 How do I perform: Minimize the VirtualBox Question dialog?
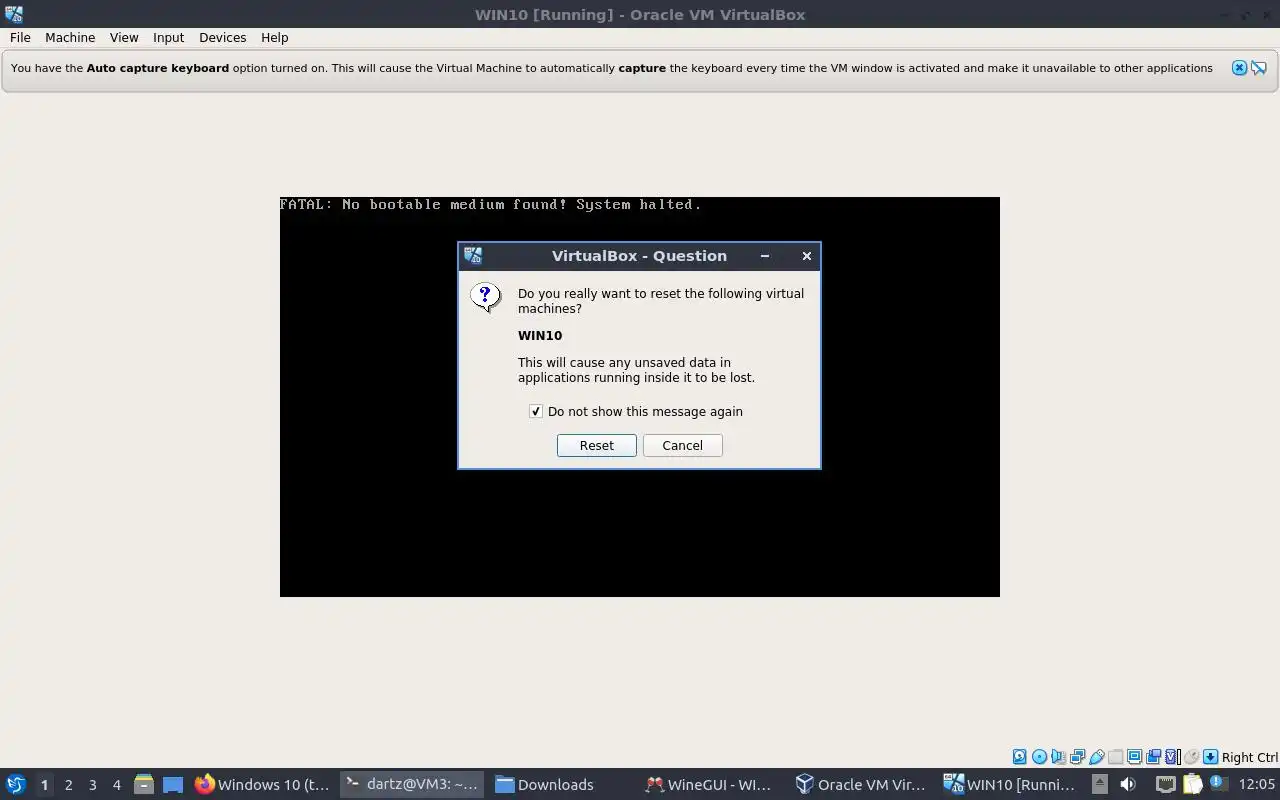(765, 256)
